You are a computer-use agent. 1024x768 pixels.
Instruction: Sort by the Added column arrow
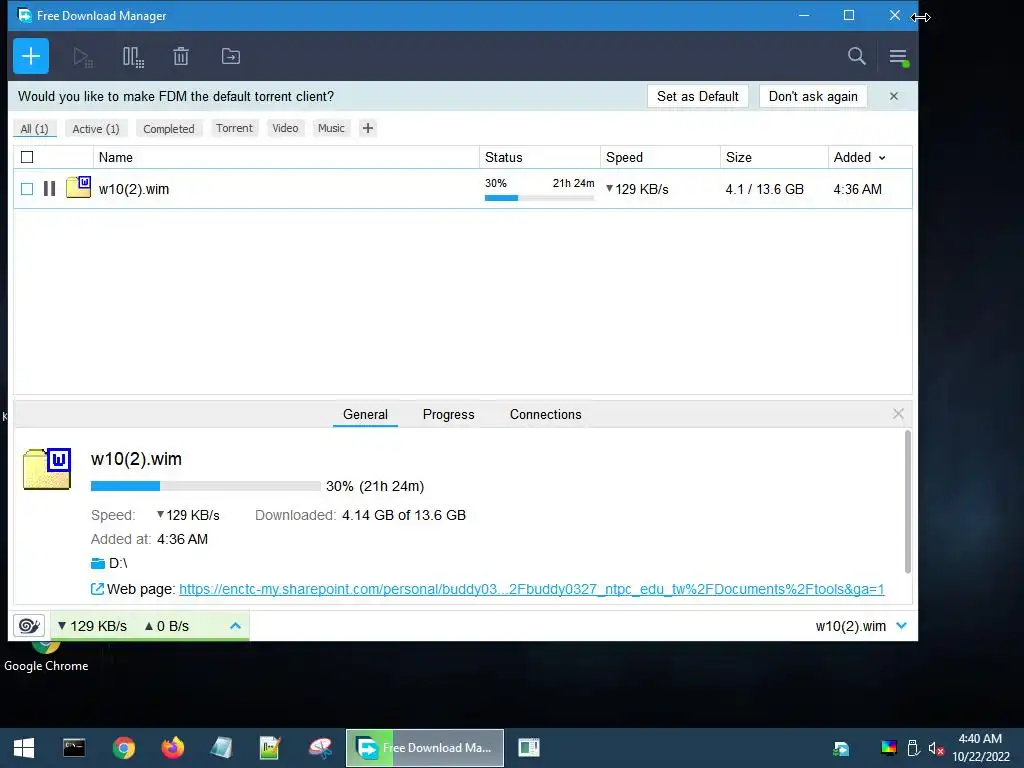pos(882,157)
